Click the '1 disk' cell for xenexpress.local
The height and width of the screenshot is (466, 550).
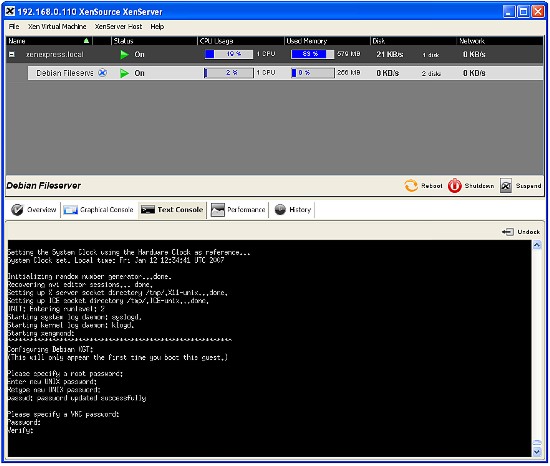(430, 55)
